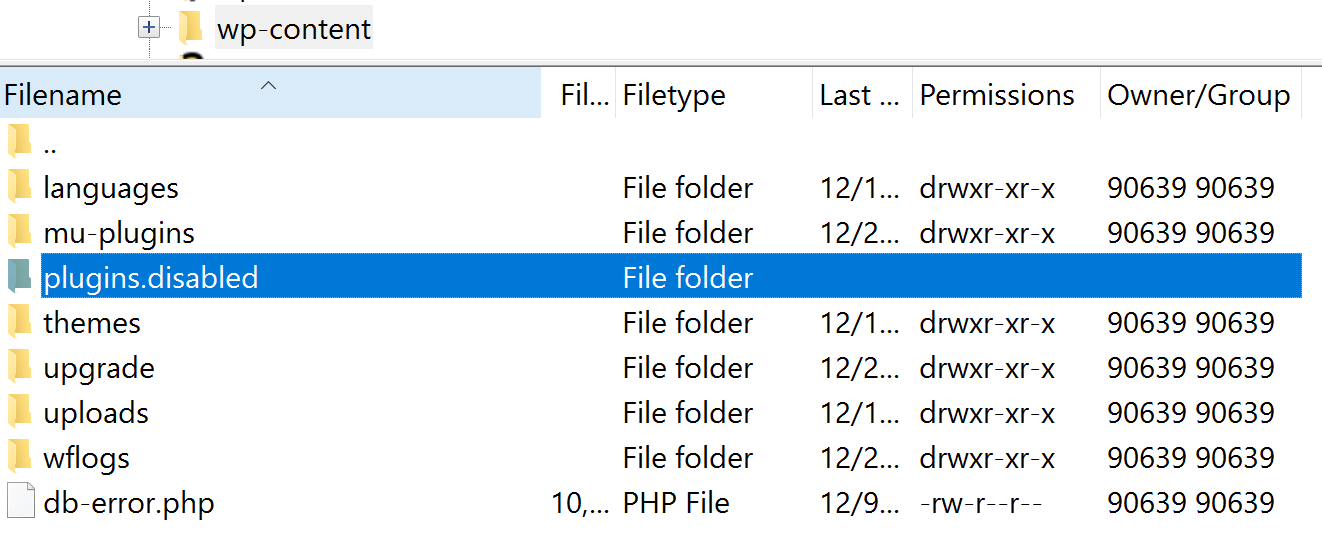
Task: Expand the wp-content tree node
Action: (149, 29)
